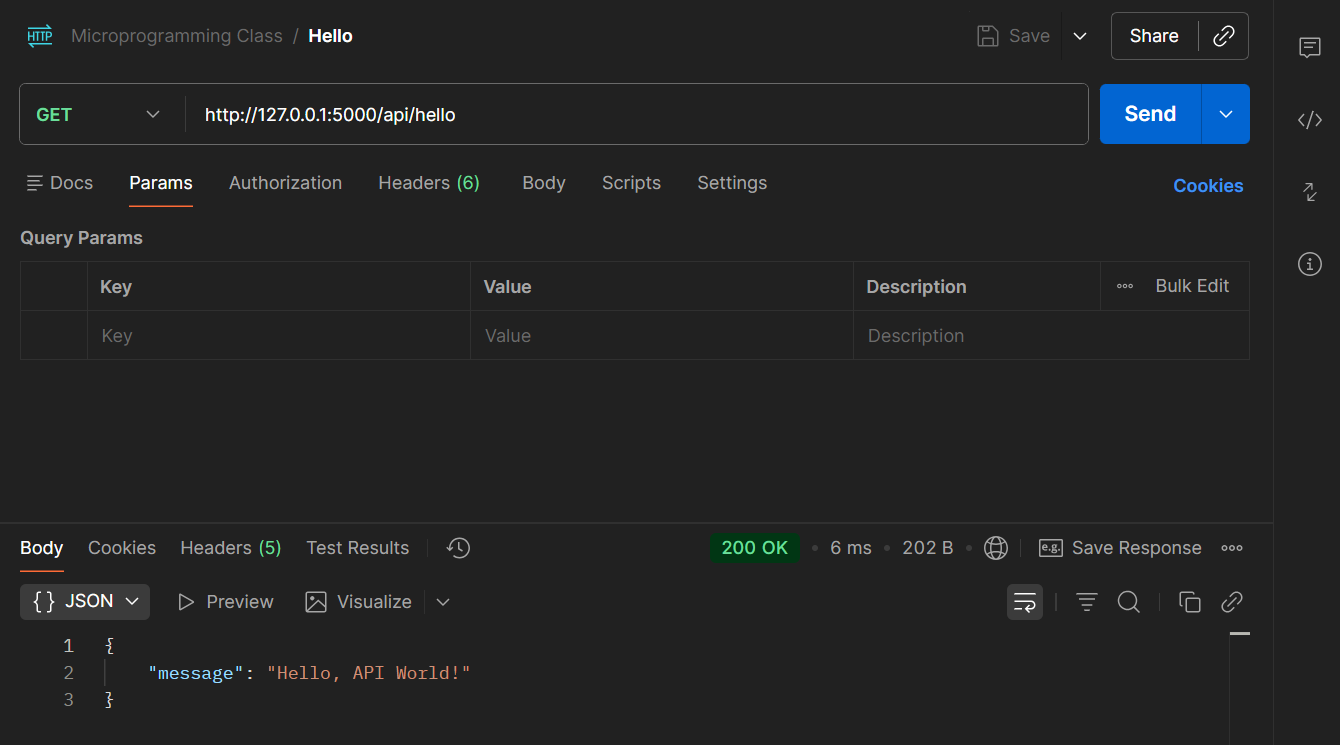Open the comments panel icon
Viewport: 1340px width, 745px height.
click(1310, 48)
